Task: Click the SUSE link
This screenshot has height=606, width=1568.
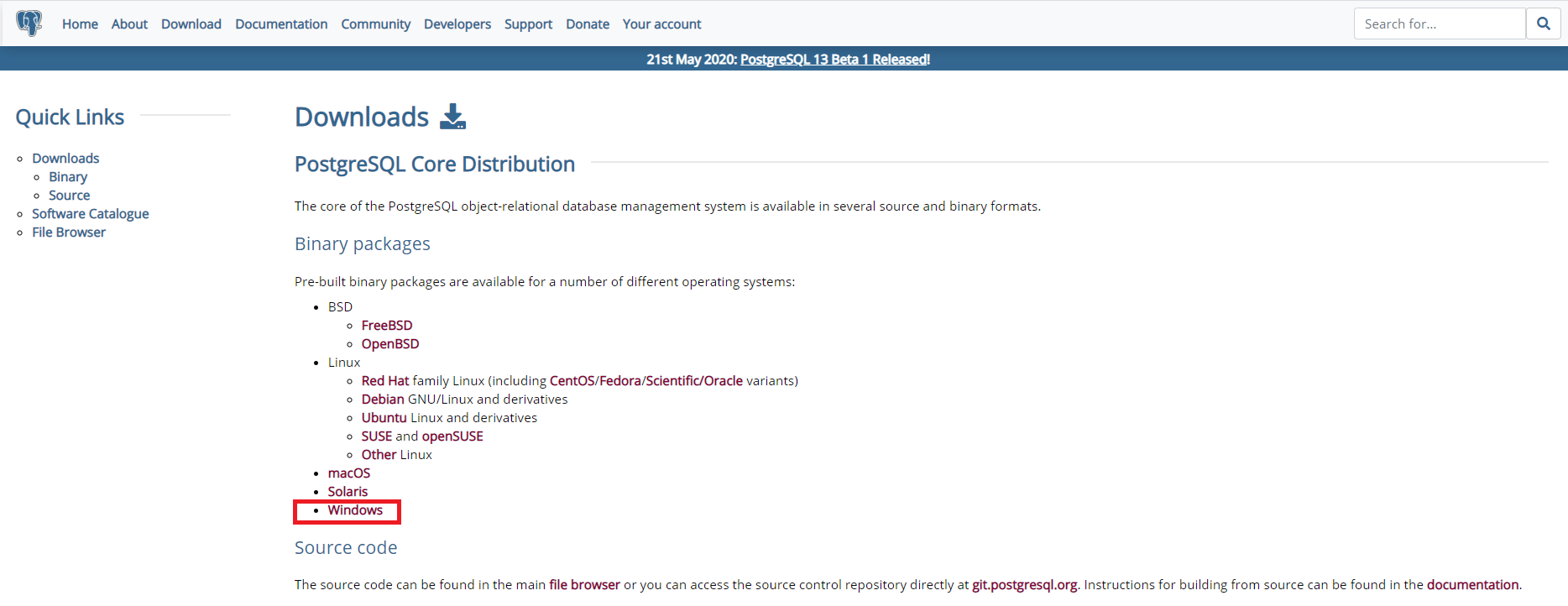Action: (377, 436)
